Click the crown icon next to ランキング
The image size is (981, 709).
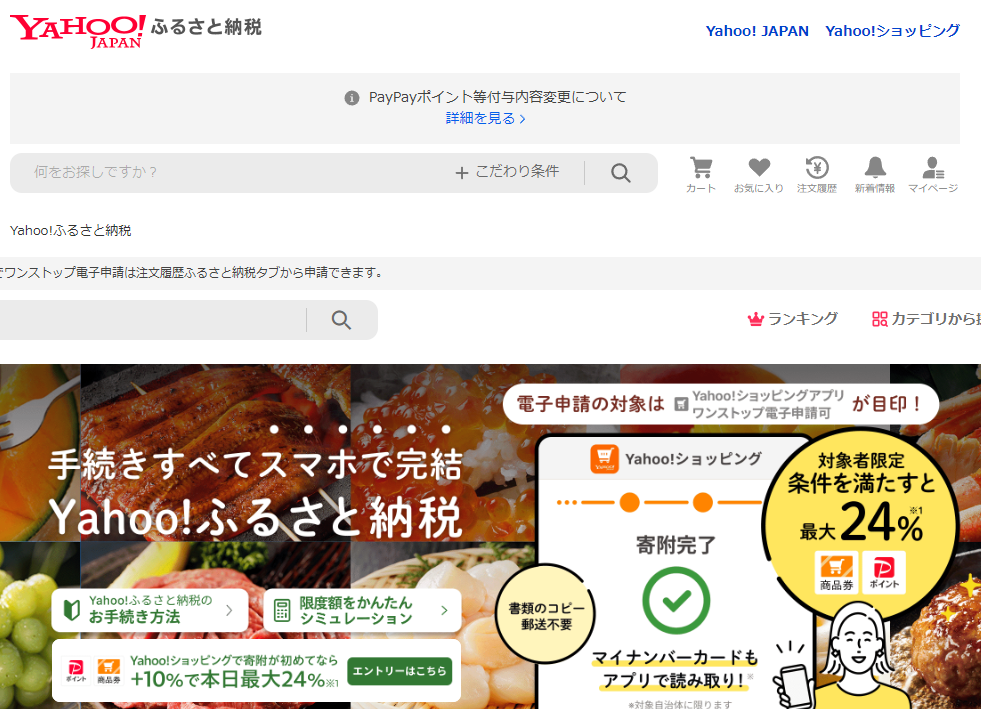[x=756, y=320]
